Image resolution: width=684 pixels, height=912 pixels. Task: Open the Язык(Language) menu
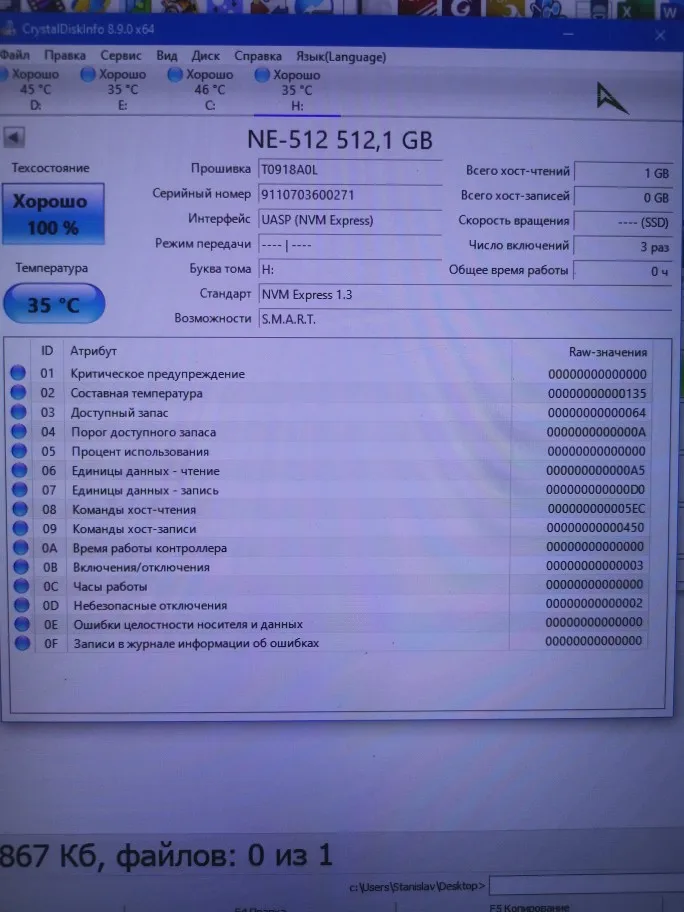coord(341,57)
